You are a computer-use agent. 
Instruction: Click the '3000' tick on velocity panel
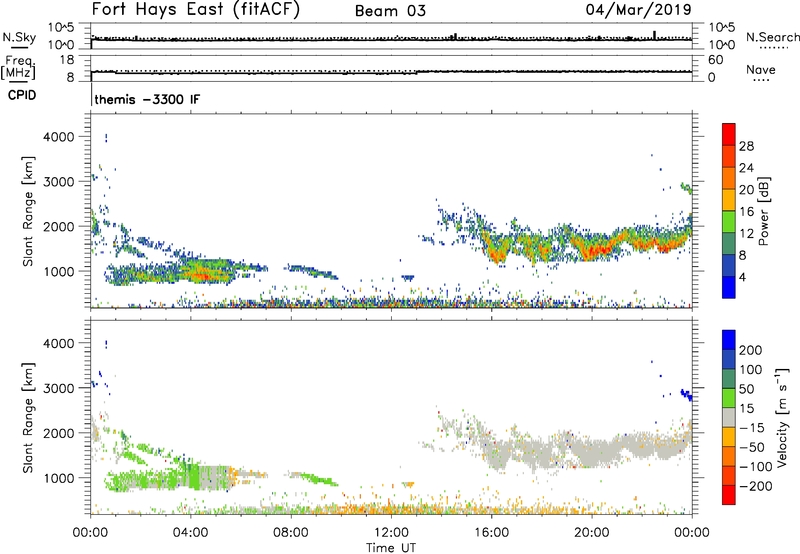click(x=58, y=388)
